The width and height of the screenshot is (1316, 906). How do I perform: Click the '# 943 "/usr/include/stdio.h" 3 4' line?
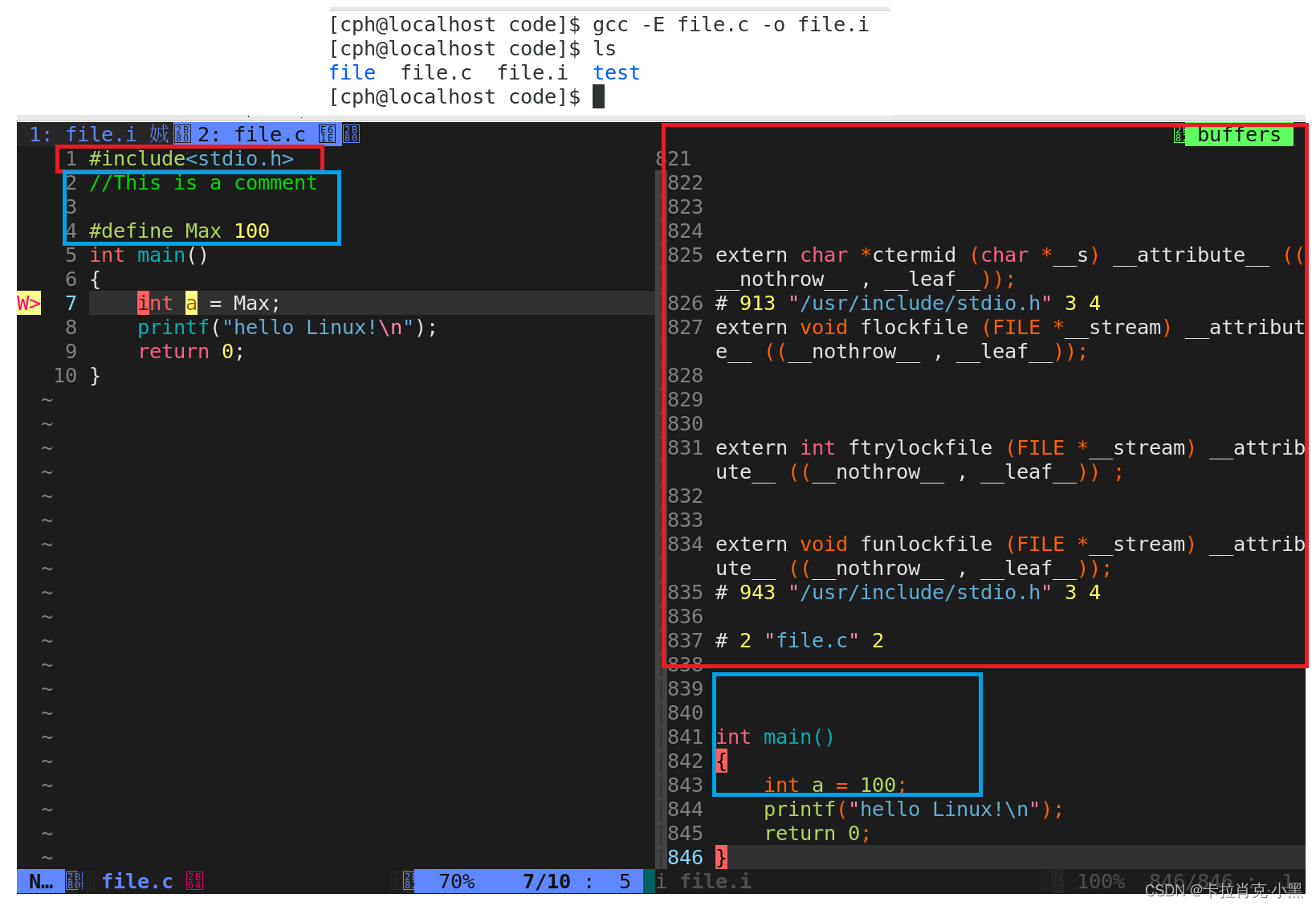(908, 593)
